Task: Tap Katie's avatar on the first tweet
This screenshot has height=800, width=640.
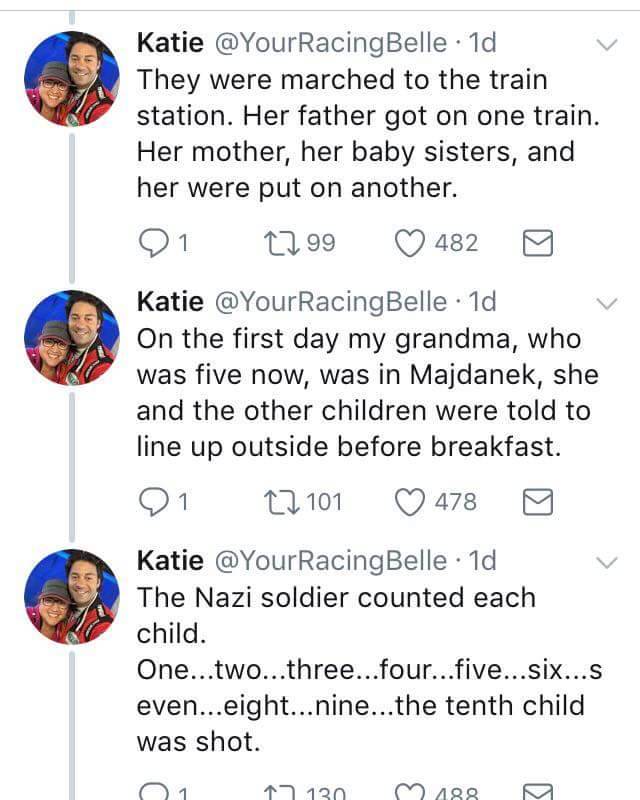Action: click(71, 78)
